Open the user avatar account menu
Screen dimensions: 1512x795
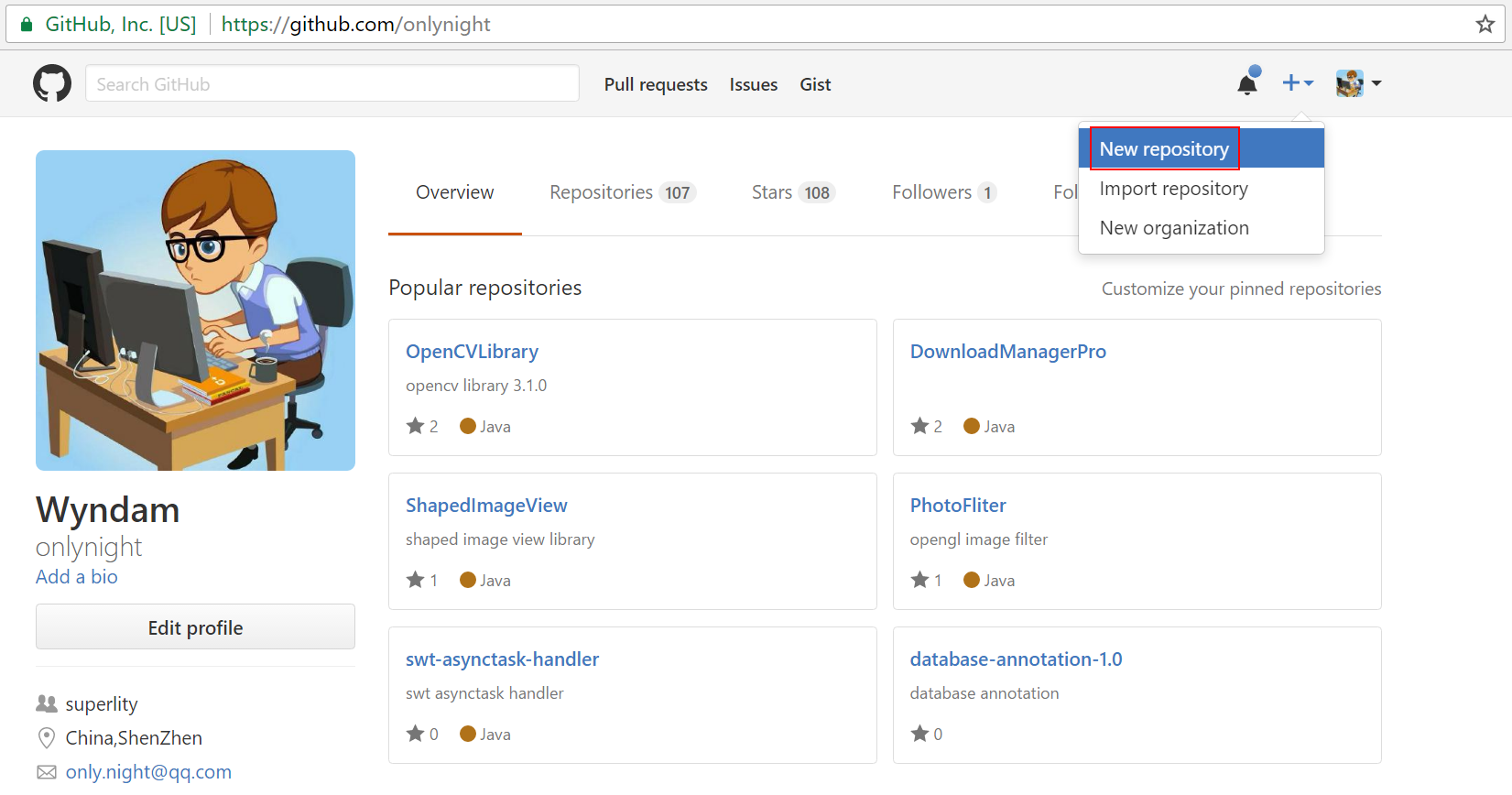pos(1358,83)
